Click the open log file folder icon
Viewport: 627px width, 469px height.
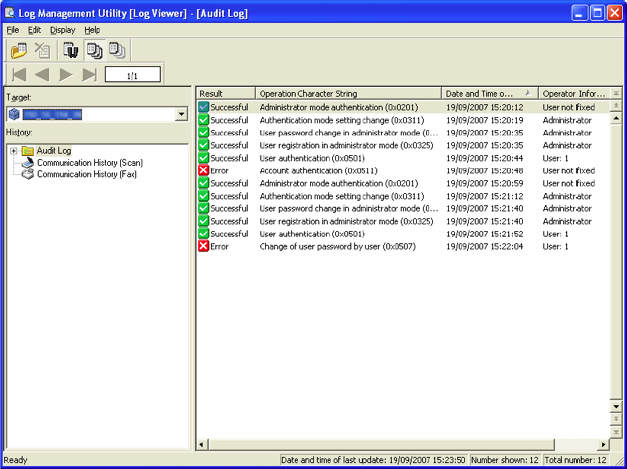pyautogui.click(x=18, y=50)
